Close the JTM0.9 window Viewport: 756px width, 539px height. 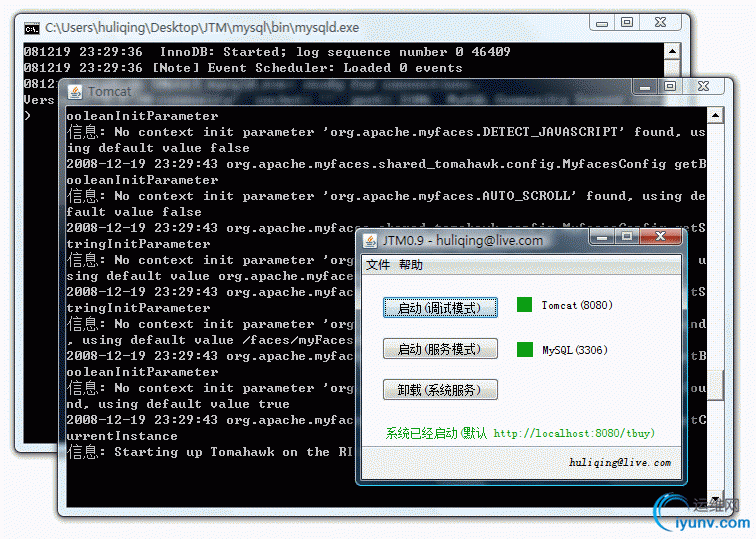660,237
